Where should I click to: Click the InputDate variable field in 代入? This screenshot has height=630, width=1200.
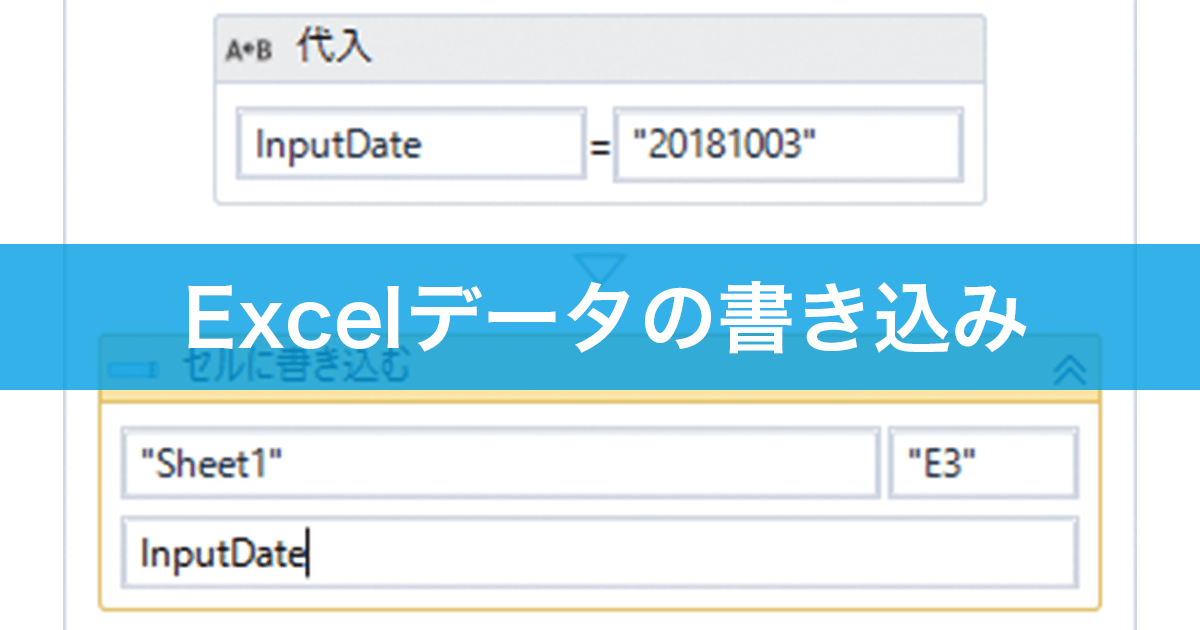click(x=411, y=145)
